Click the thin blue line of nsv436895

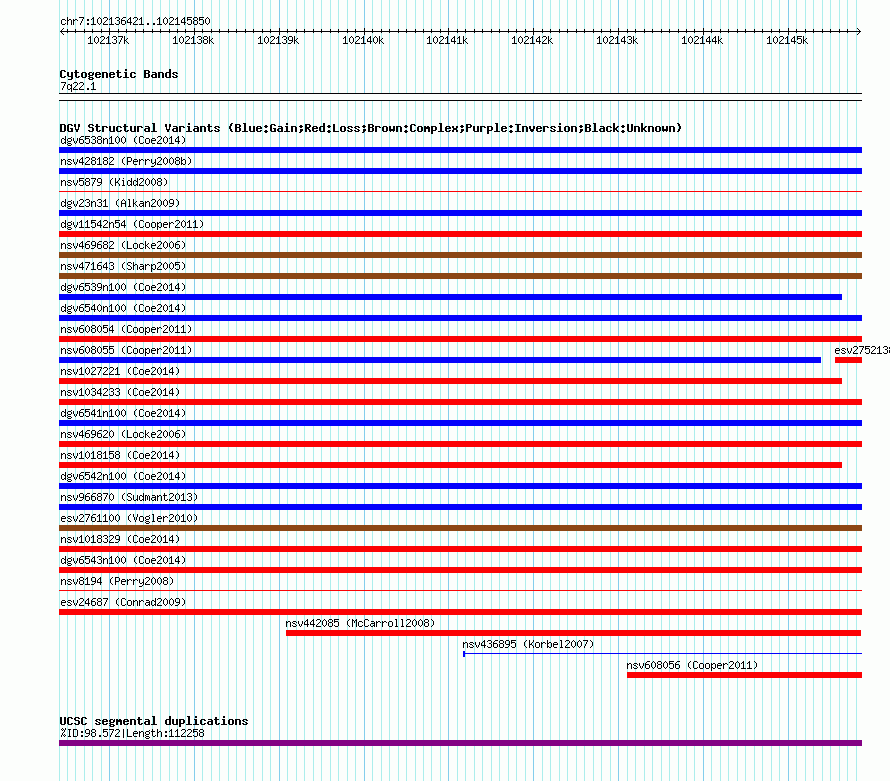pos(662,654)
